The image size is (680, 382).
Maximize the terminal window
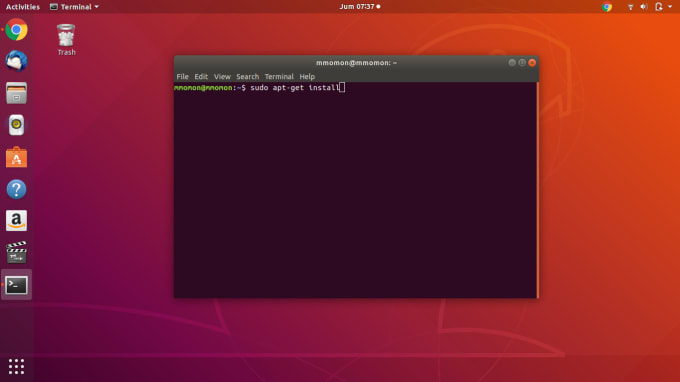point(522,62)
